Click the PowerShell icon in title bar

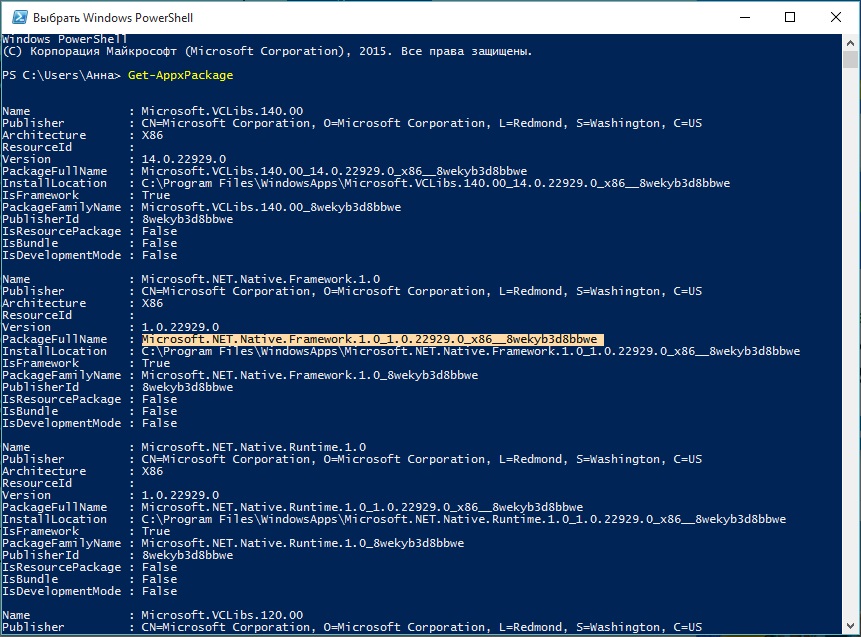[x=17, y=18]
